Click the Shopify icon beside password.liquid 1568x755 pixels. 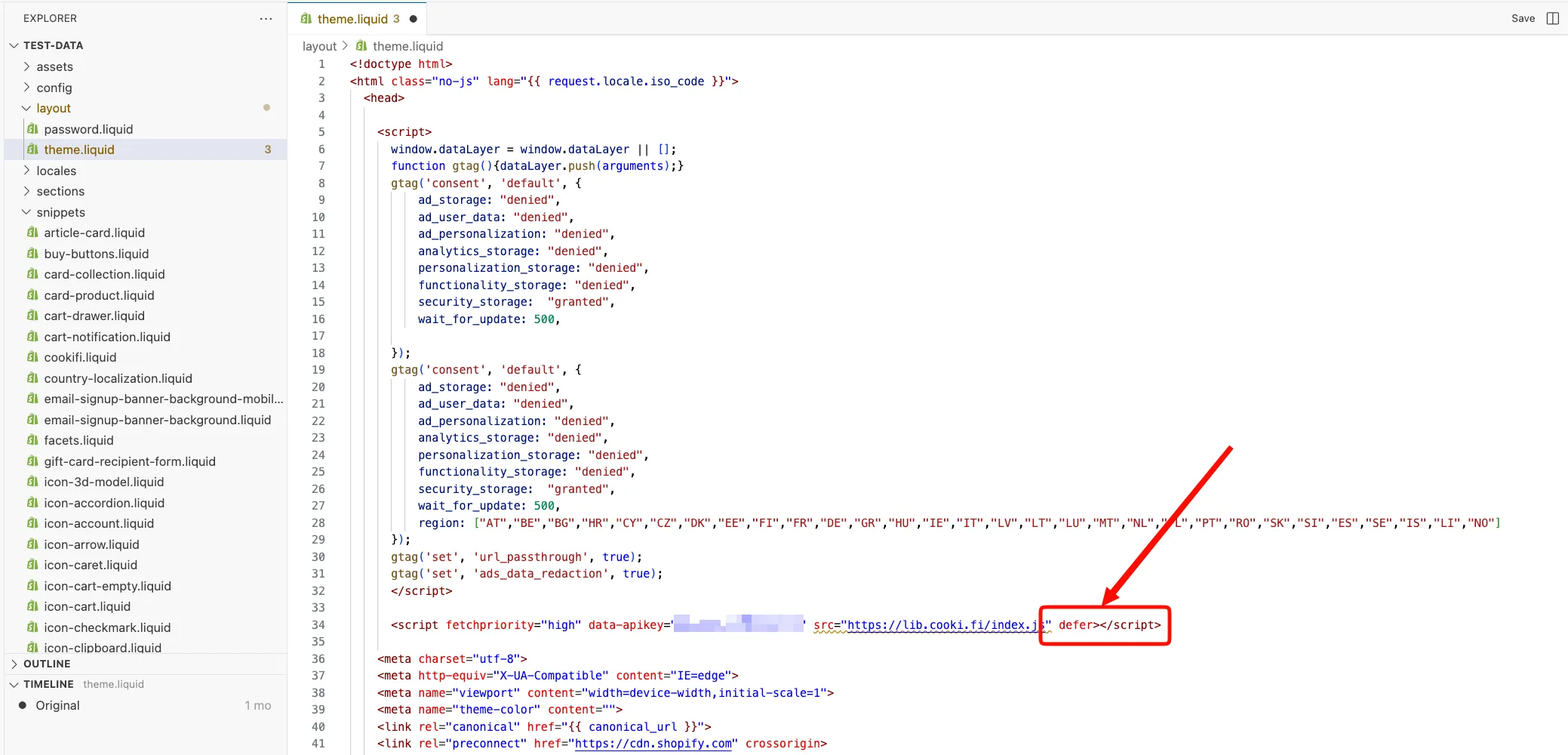click(x=32, y=129)
